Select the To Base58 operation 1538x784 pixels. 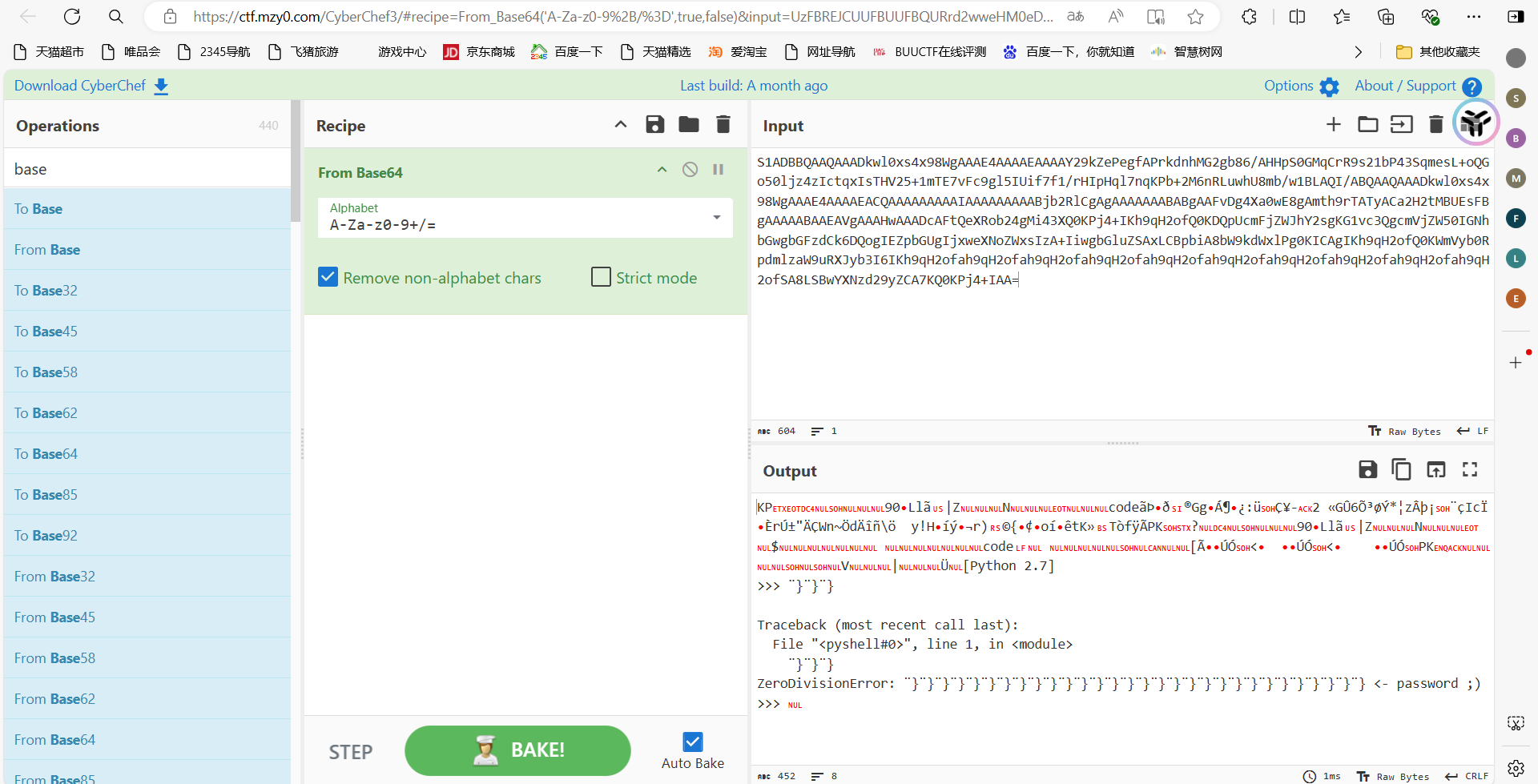(x=147, y=372)
